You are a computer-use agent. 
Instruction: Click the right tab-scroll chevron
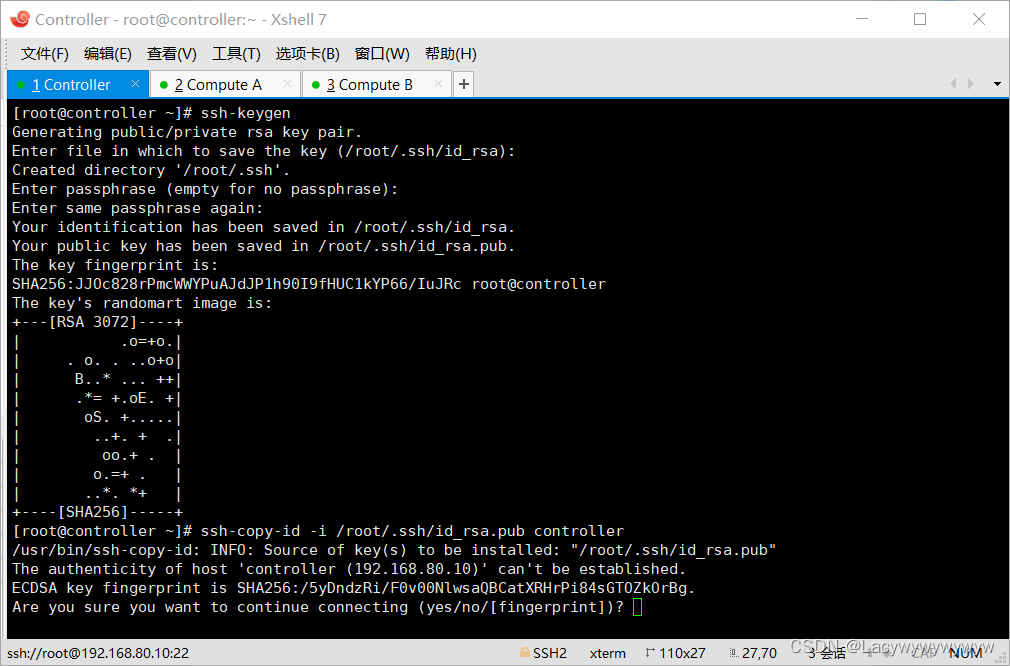[x=969, y=84]
